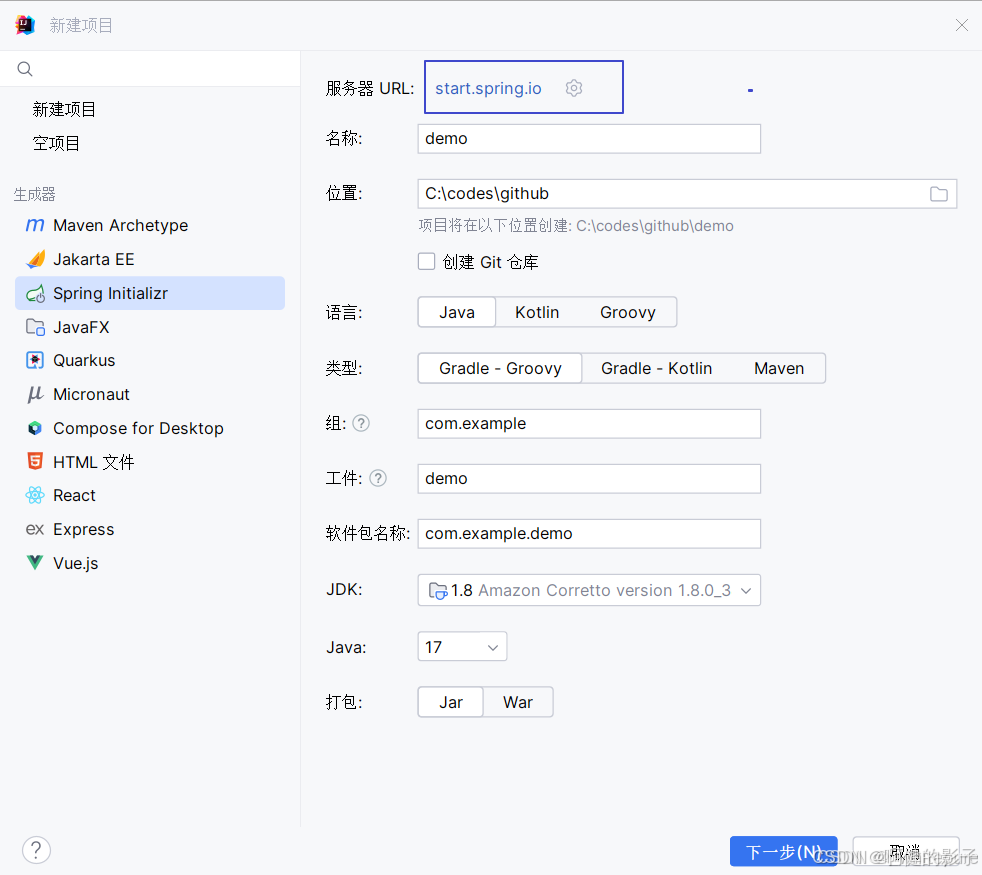Choose Compose for Desktop generator
Screen dimensions: 982x875
click(150, 428)
